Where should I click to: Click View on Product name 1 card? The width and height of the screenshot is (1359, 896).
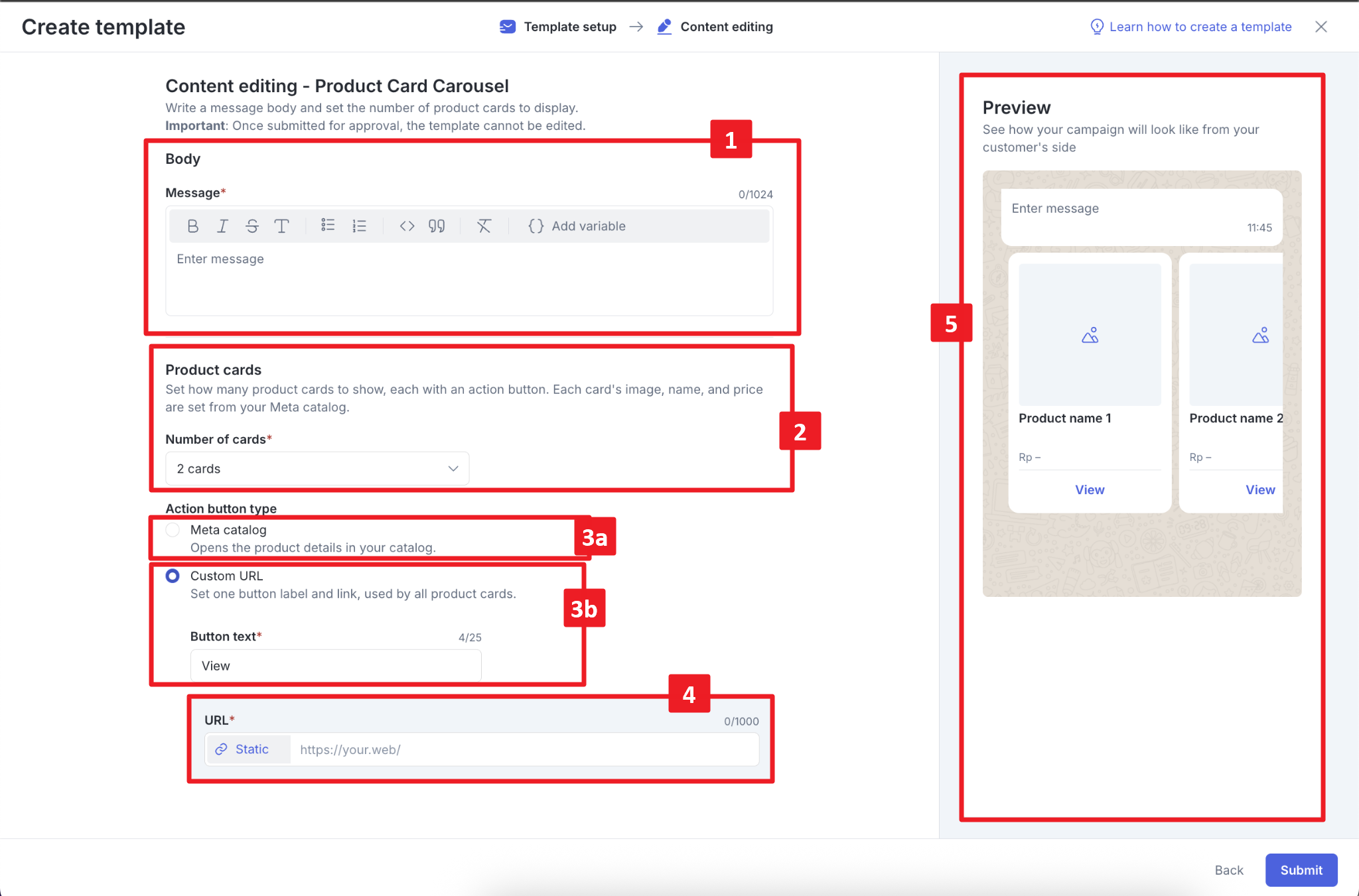(1090, 490)
